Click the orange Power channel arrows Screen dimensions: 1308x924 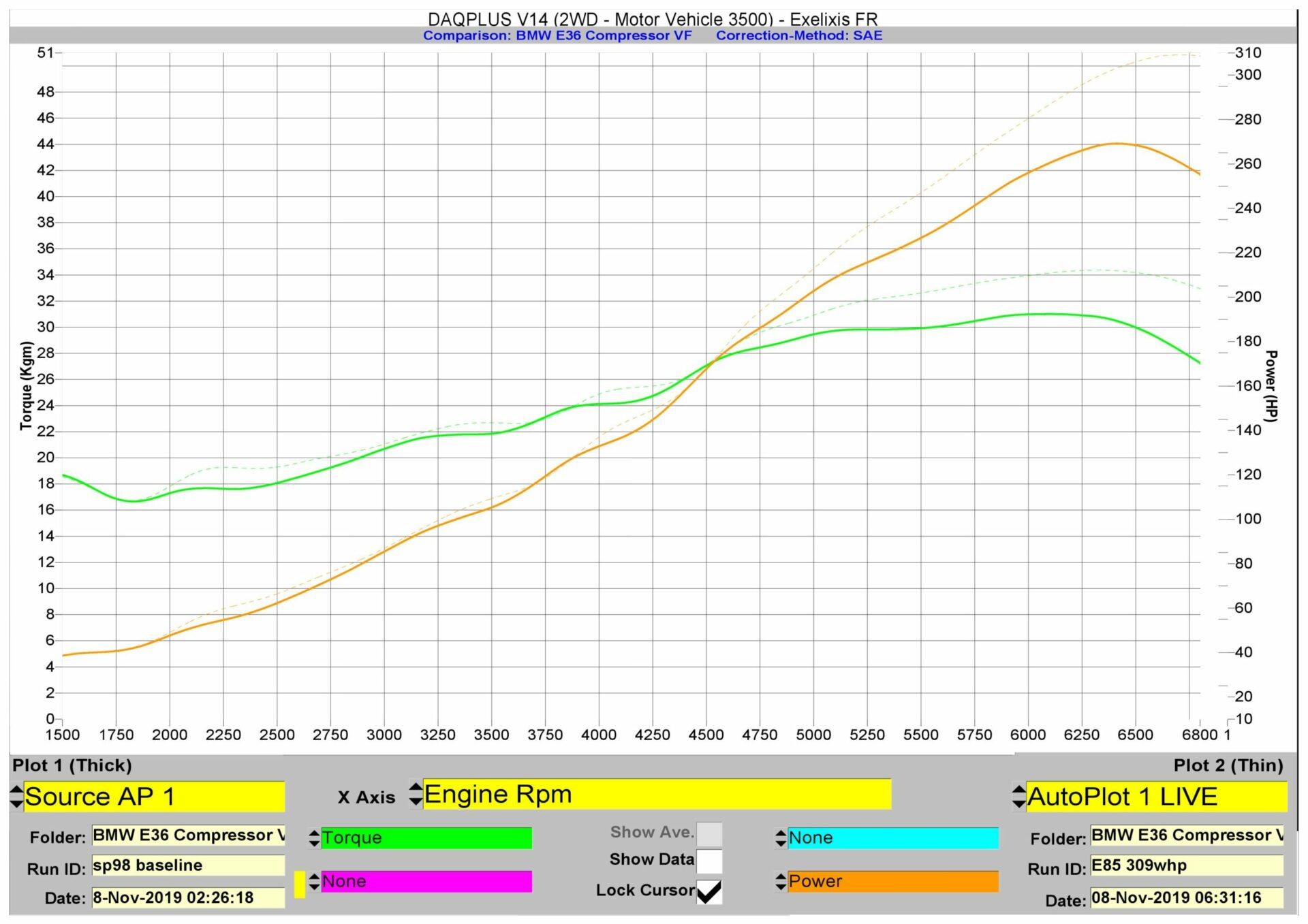(x=781, y=882)
